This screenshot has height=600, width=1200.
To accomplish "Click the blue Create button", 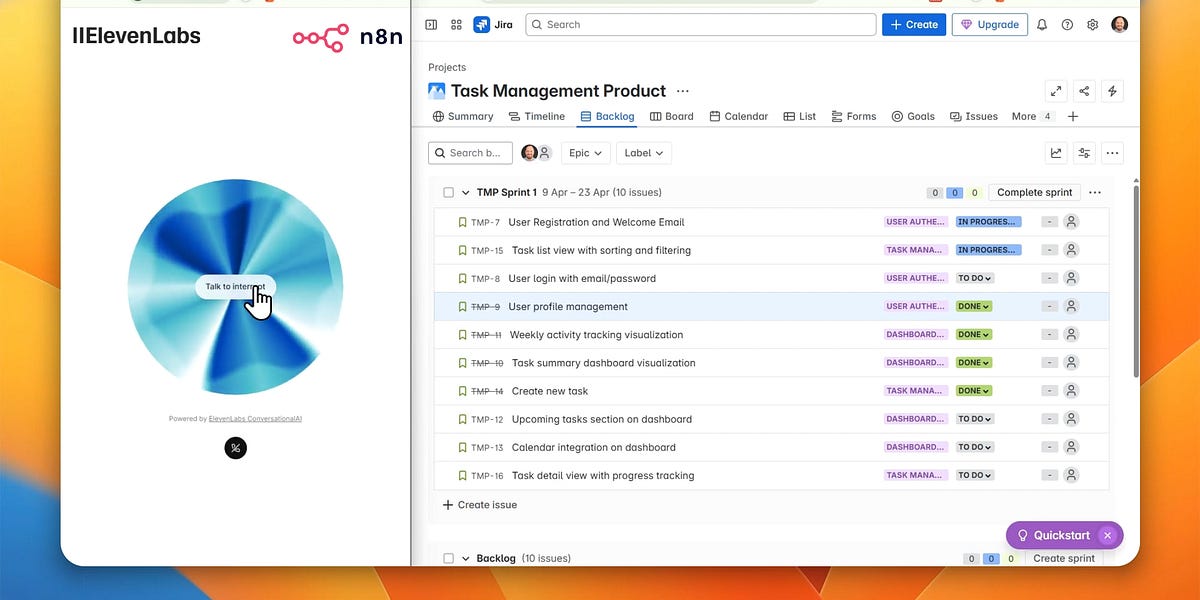I will [x=914, y=24].
